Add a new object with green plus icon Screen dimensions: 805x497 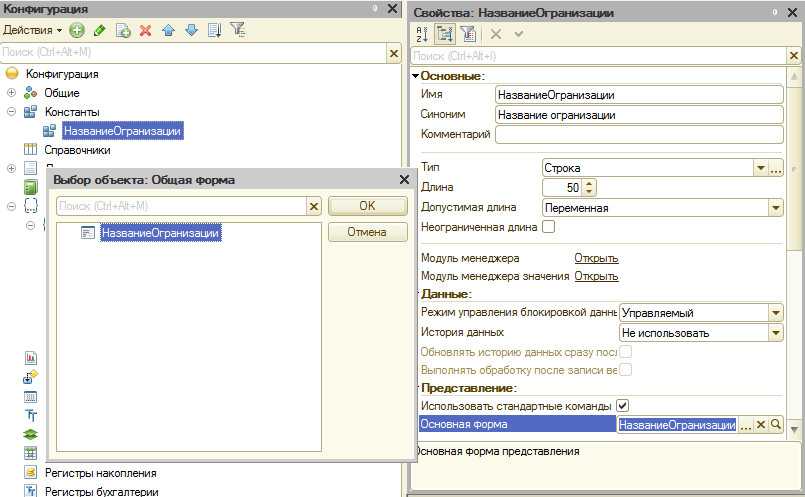[x=76, y=31]
